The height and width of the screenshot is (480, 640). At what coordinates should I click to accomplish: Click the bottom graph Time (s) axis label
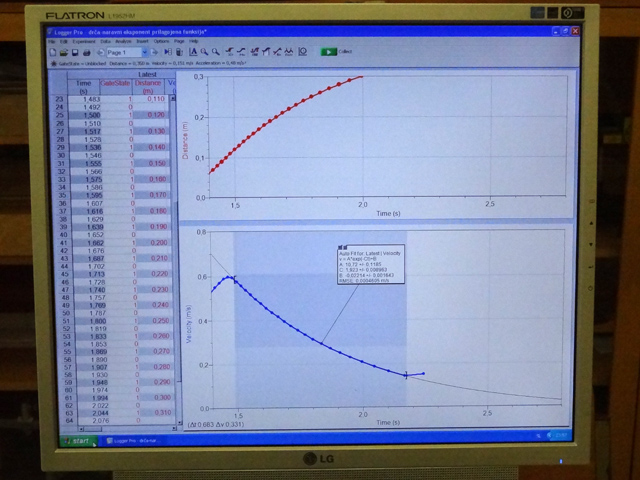[388, 422]
